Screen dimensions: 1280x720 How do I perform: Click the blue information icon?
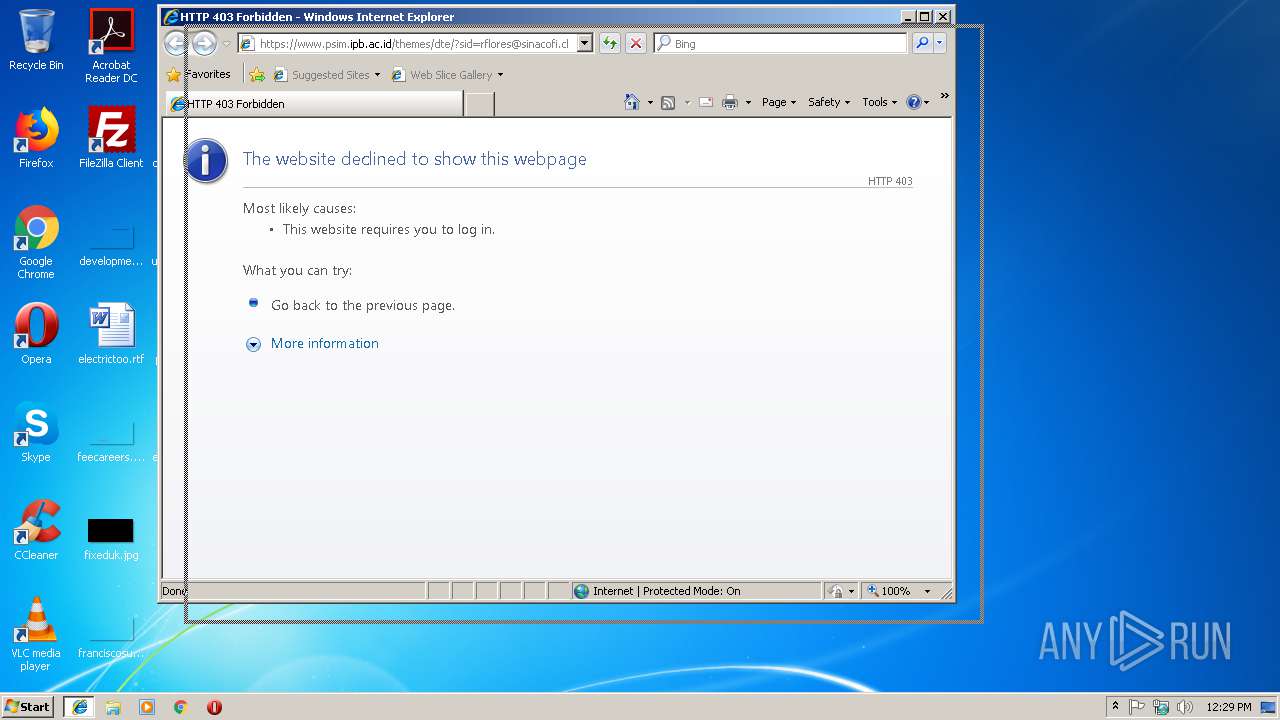tap(207, 161)
